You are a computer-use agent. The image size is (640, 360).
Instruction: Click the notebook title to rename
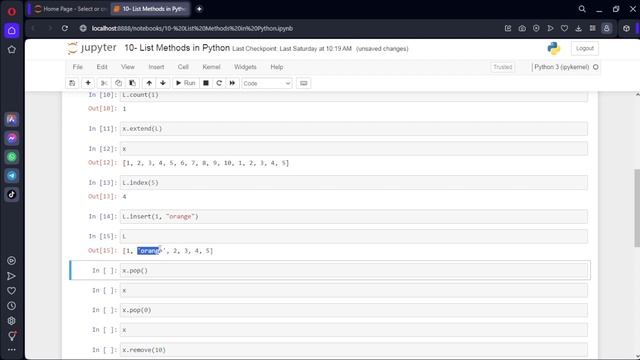click(x=177, y=48)
